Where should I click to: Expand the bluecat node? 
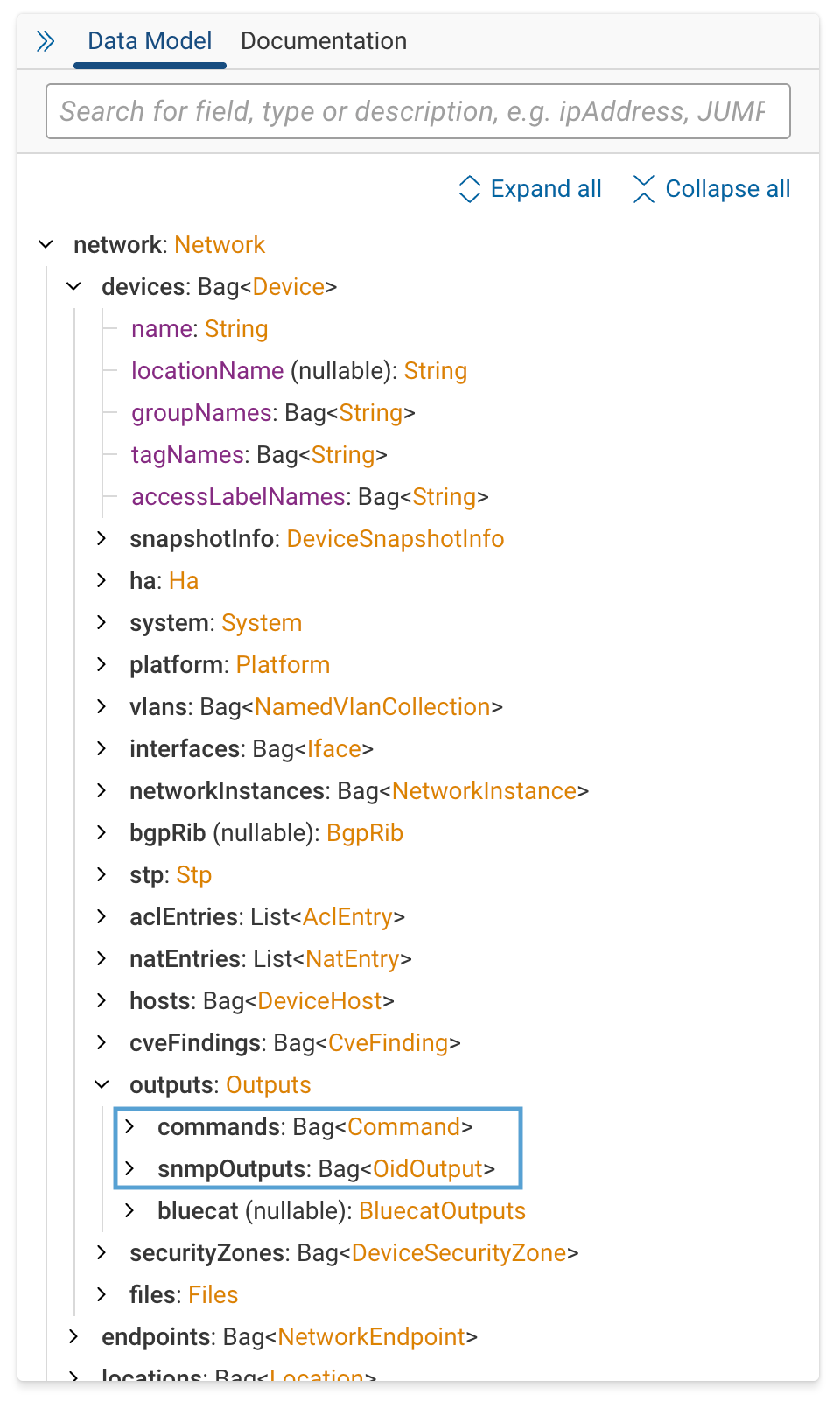129,1210
